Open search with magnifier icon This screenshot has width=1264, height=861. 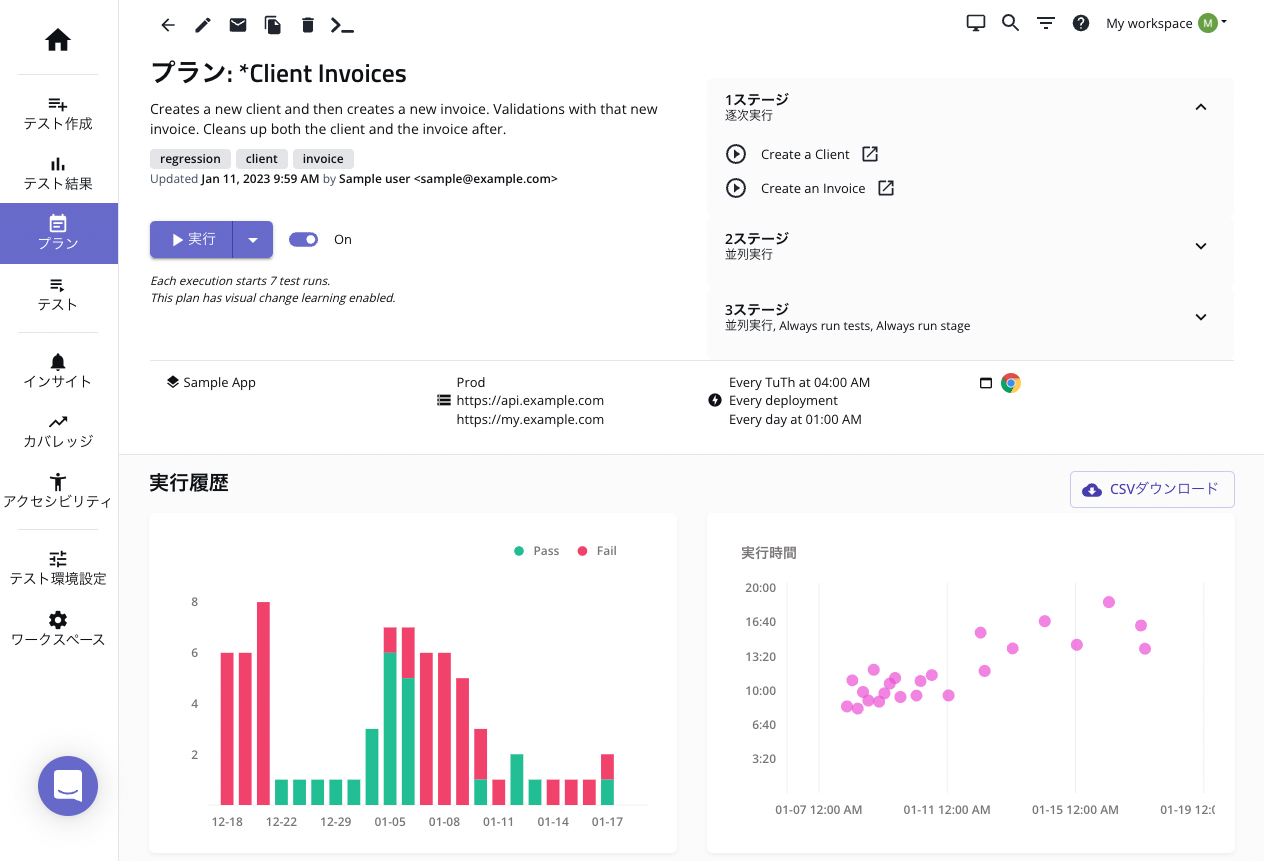coord(1010,23)
